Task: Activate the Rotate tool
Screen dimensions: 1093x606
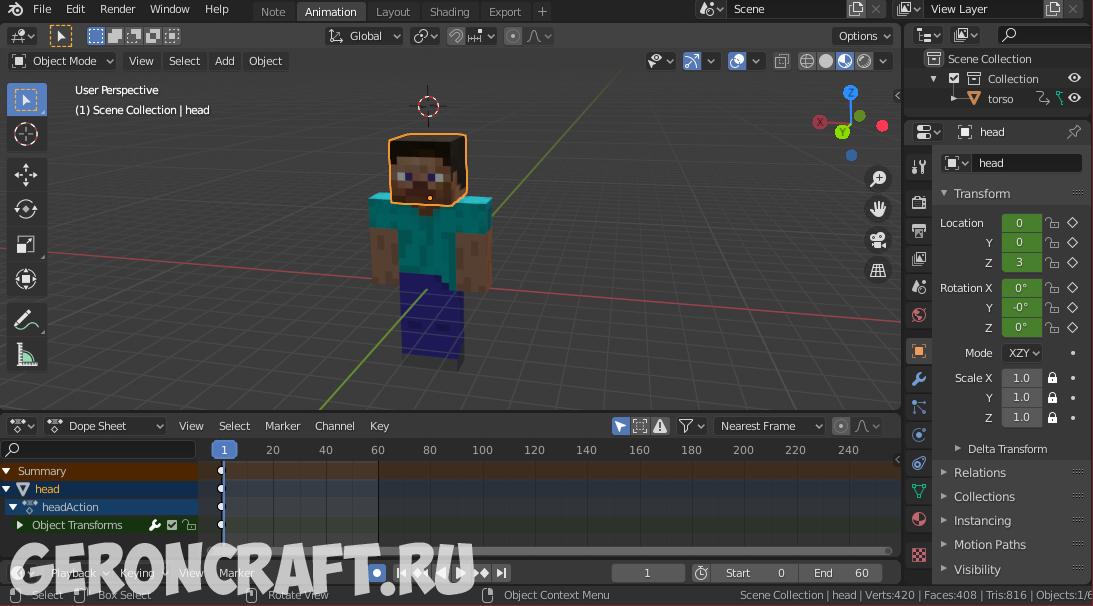Action: pyautogui.click(x=26, y=209)
